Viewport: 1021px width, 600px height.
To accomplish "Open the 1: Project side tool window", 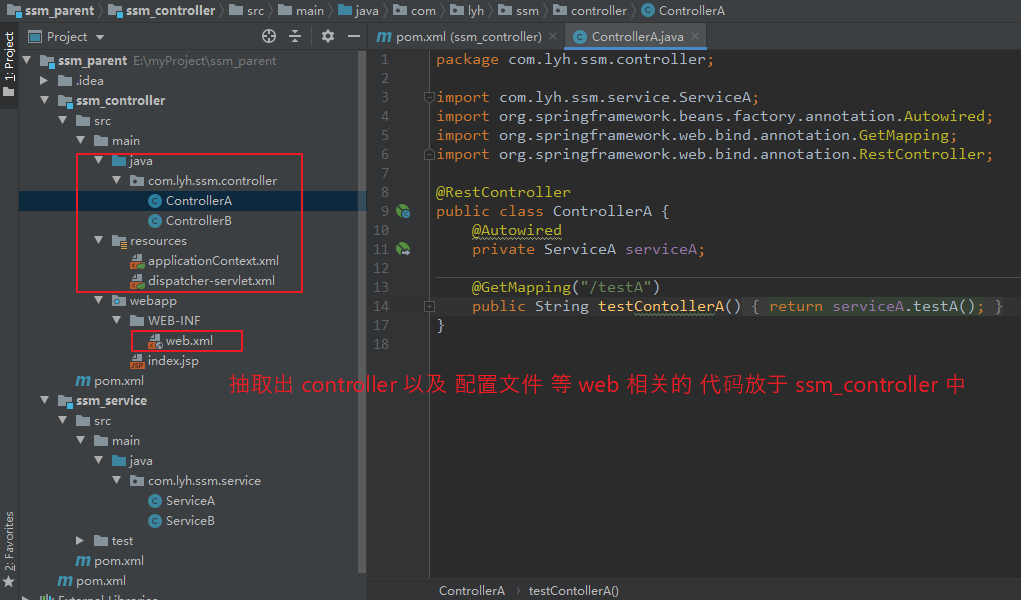I will [9, 64].
